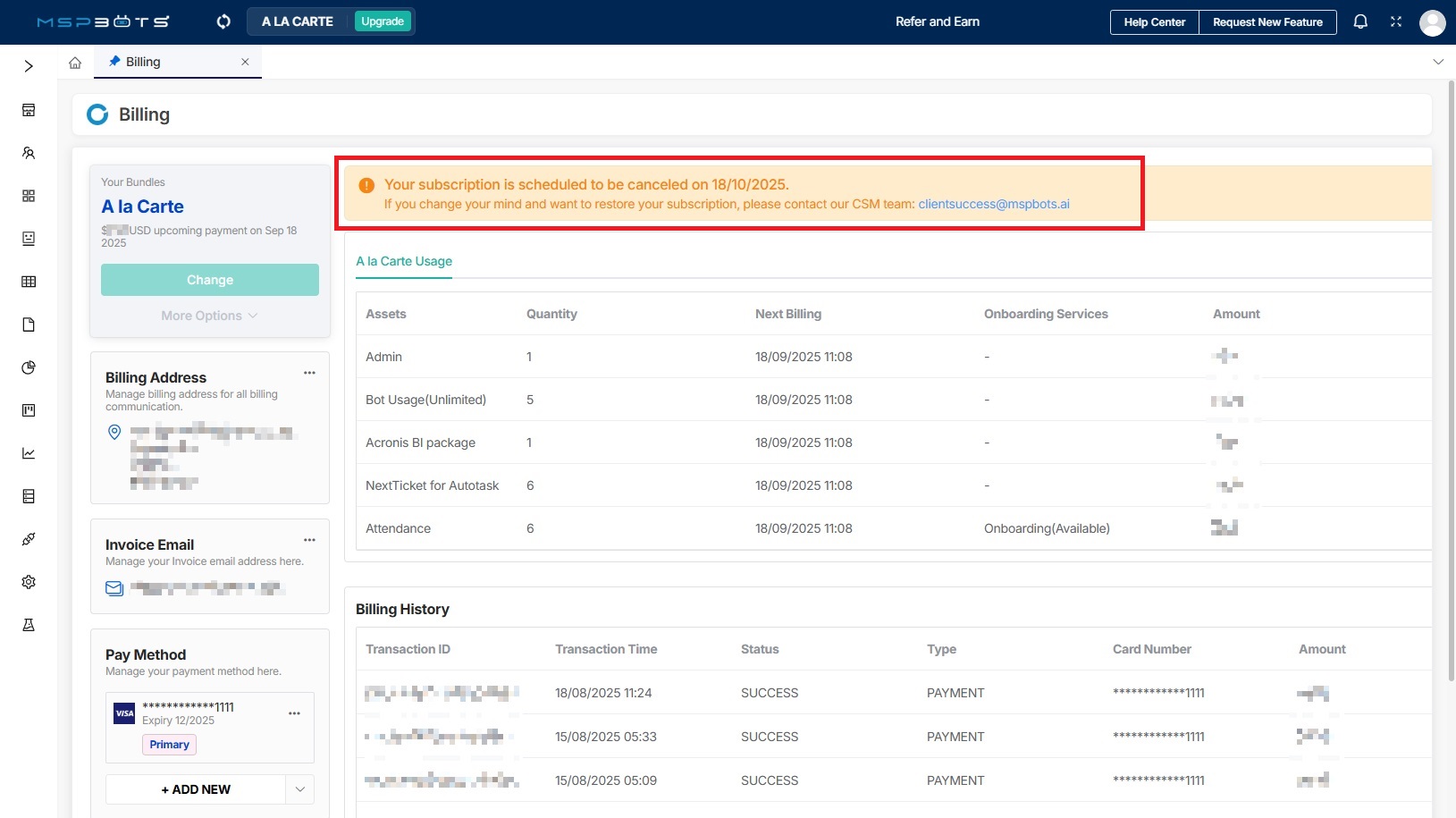The image size is (1456, 818).
Task: Expand More Options under A la Carte
Action: 209,316
